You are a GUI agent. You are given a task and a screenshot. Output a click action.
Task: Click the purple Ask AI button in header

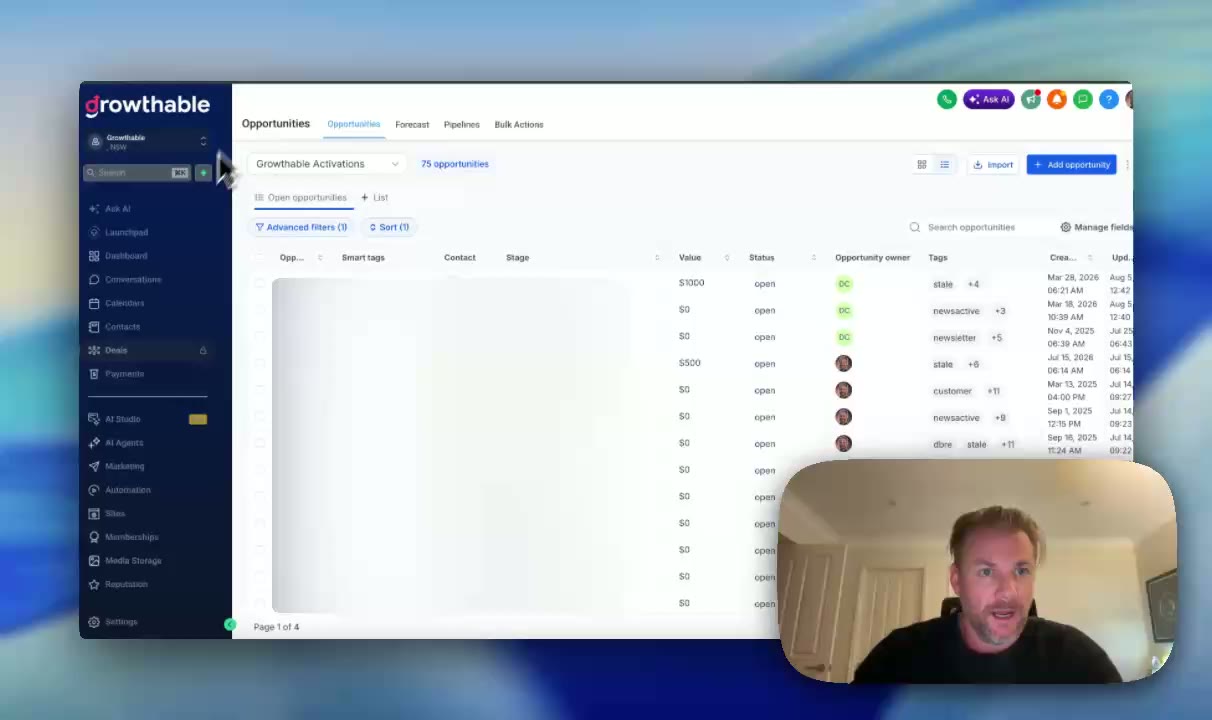989,99
